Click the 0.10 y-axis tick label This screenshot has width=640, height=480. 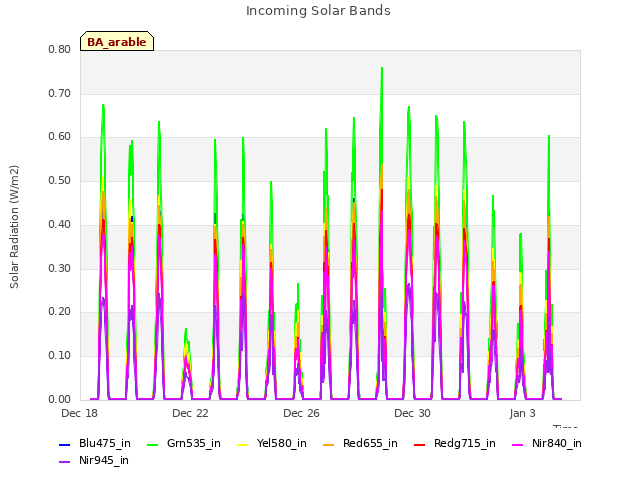[60, 356]
